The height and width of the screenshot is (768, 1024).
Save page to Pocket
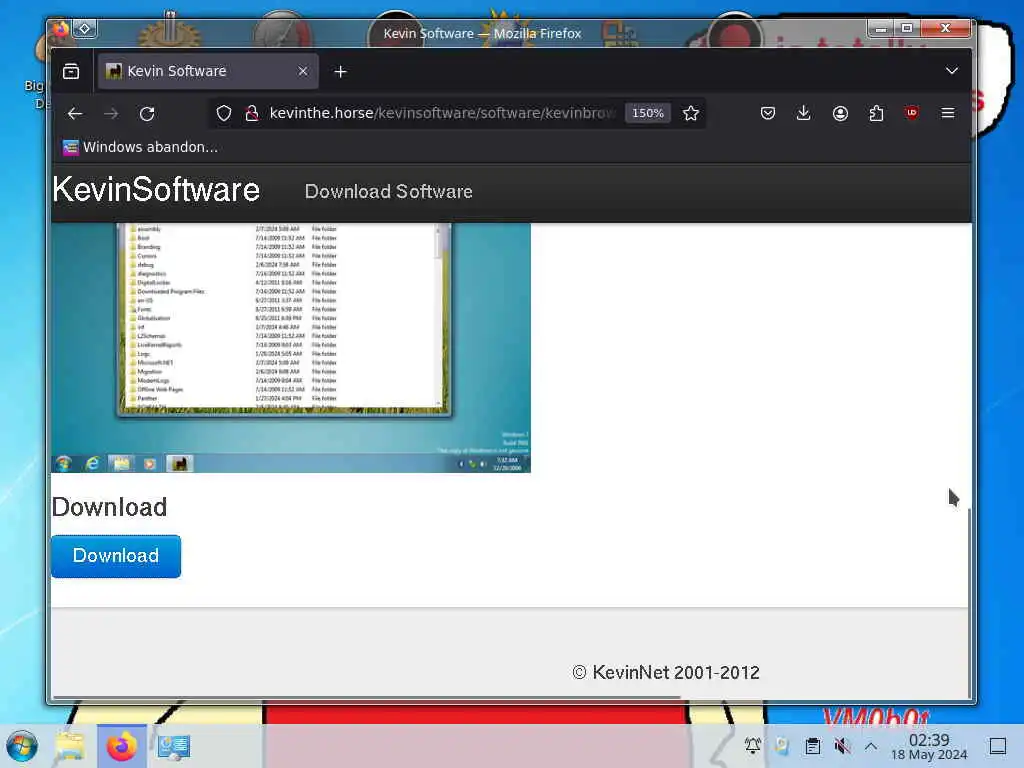point(768,114)
